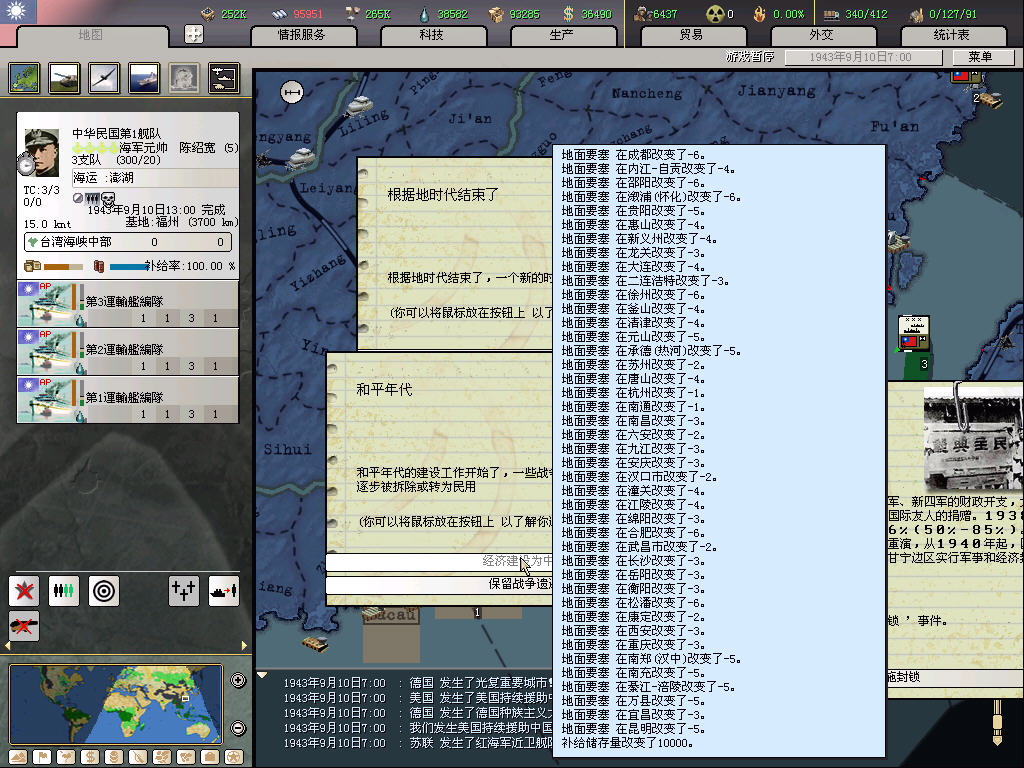Select the 第3運輸艦編隊 transport flotilla
Image resolution: width=1024 pixels, height=768 pixels.
pyautogui.click(x=128, y=303)
